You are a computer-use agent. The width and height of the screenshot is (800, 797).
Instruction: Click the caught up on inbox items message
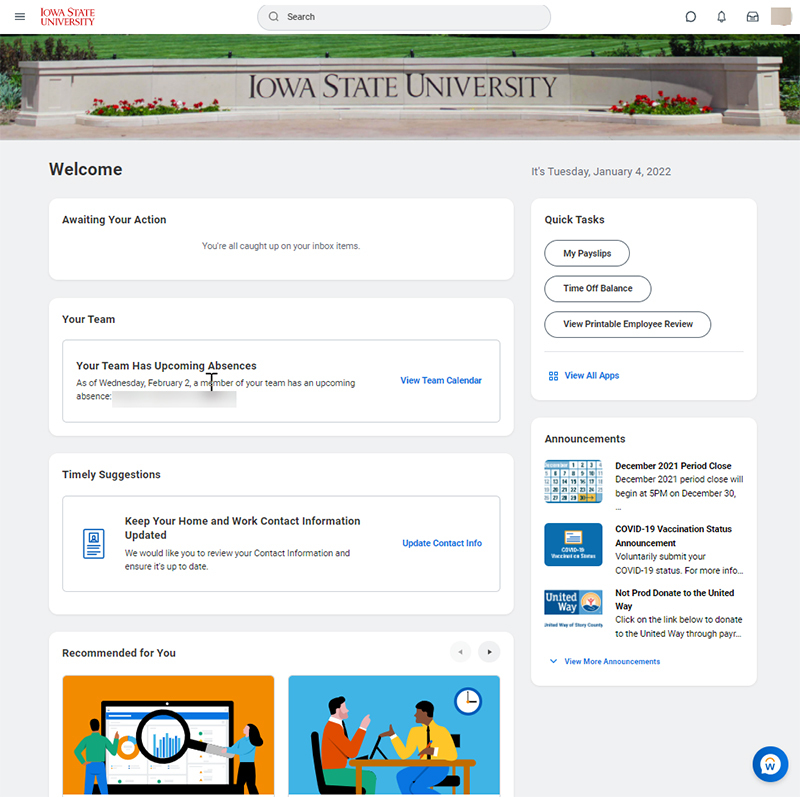[x=281, y=246]
